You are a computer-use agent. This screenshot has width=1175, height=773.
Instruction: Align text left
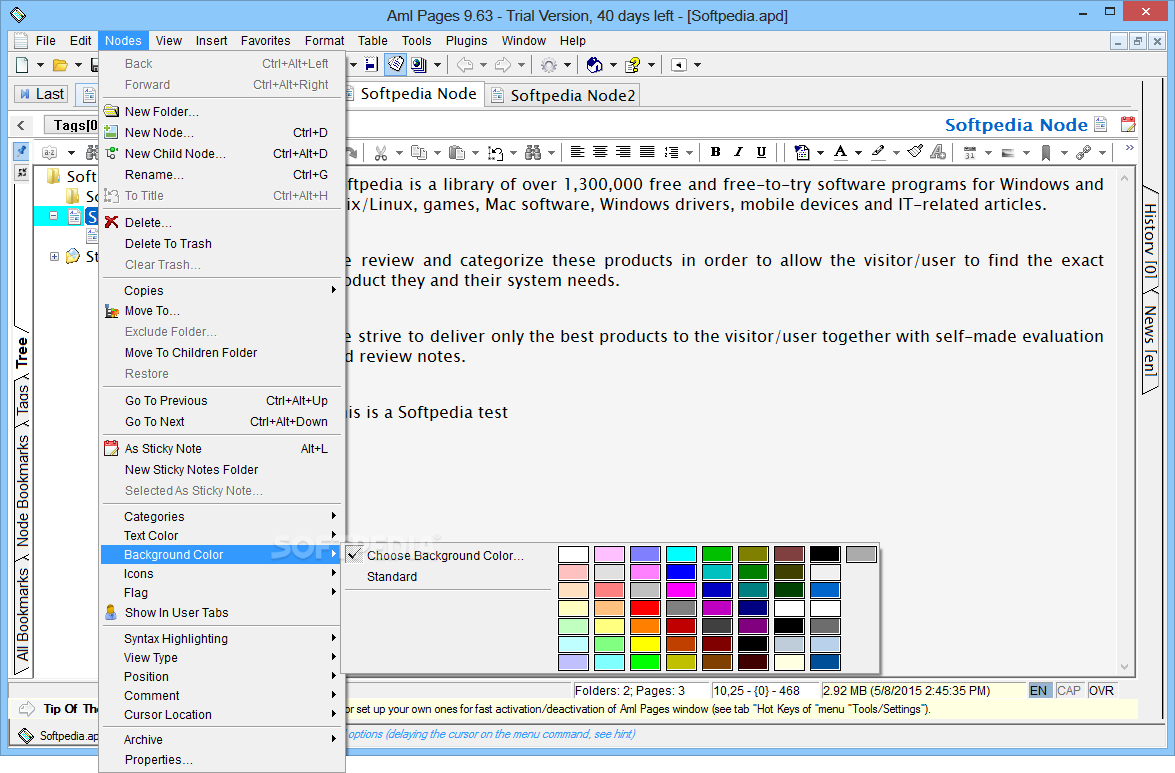(x=577, y=152)
